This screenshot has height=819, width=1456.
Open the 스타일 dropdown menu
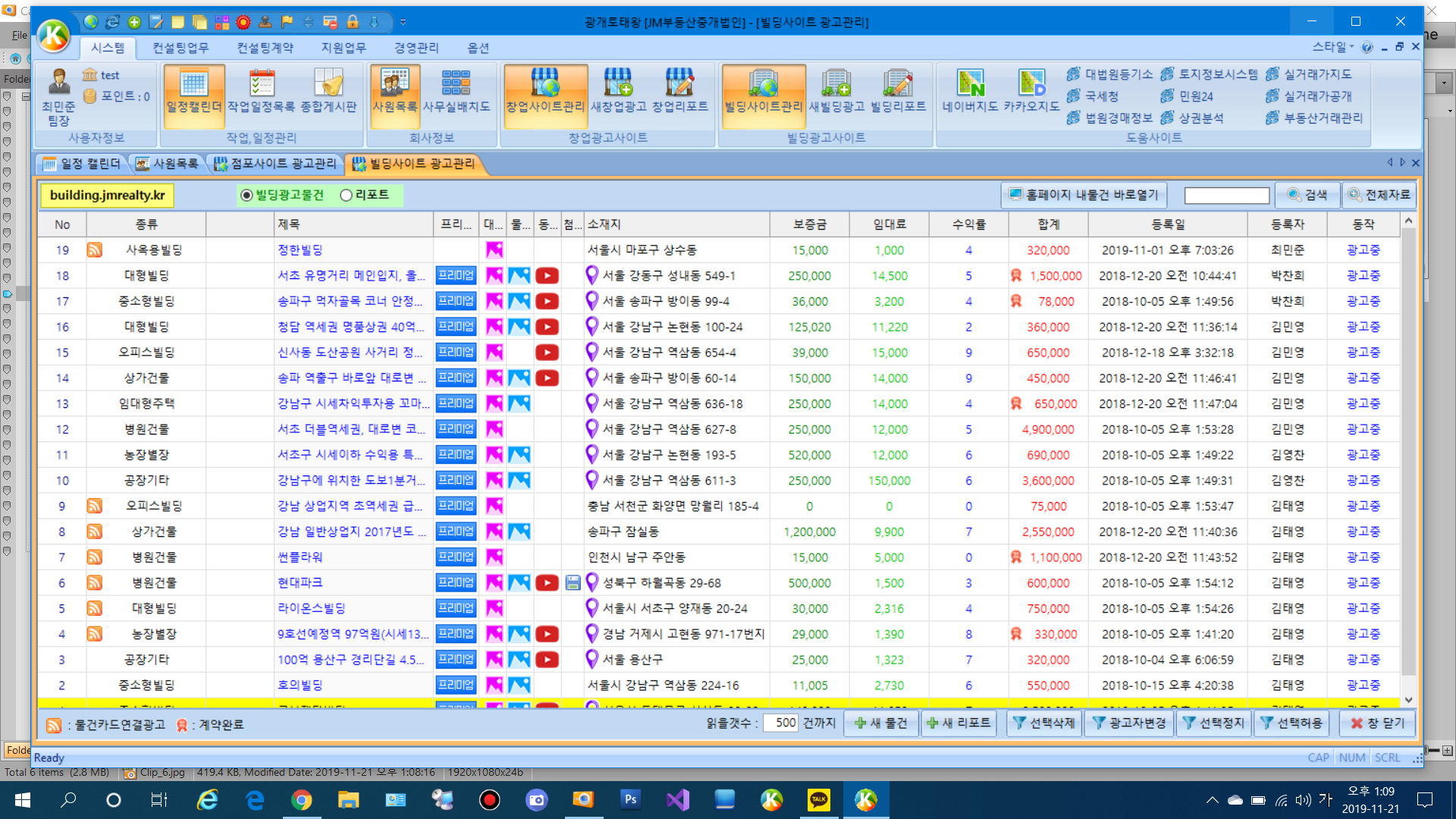tap(1333, 47)
